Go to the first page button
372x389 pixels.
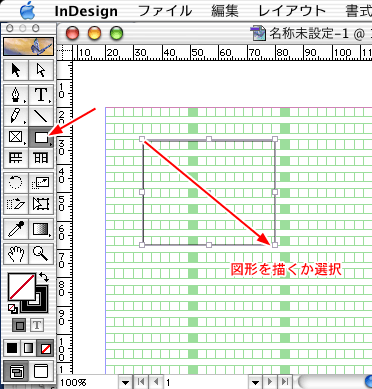pos(141,381)
